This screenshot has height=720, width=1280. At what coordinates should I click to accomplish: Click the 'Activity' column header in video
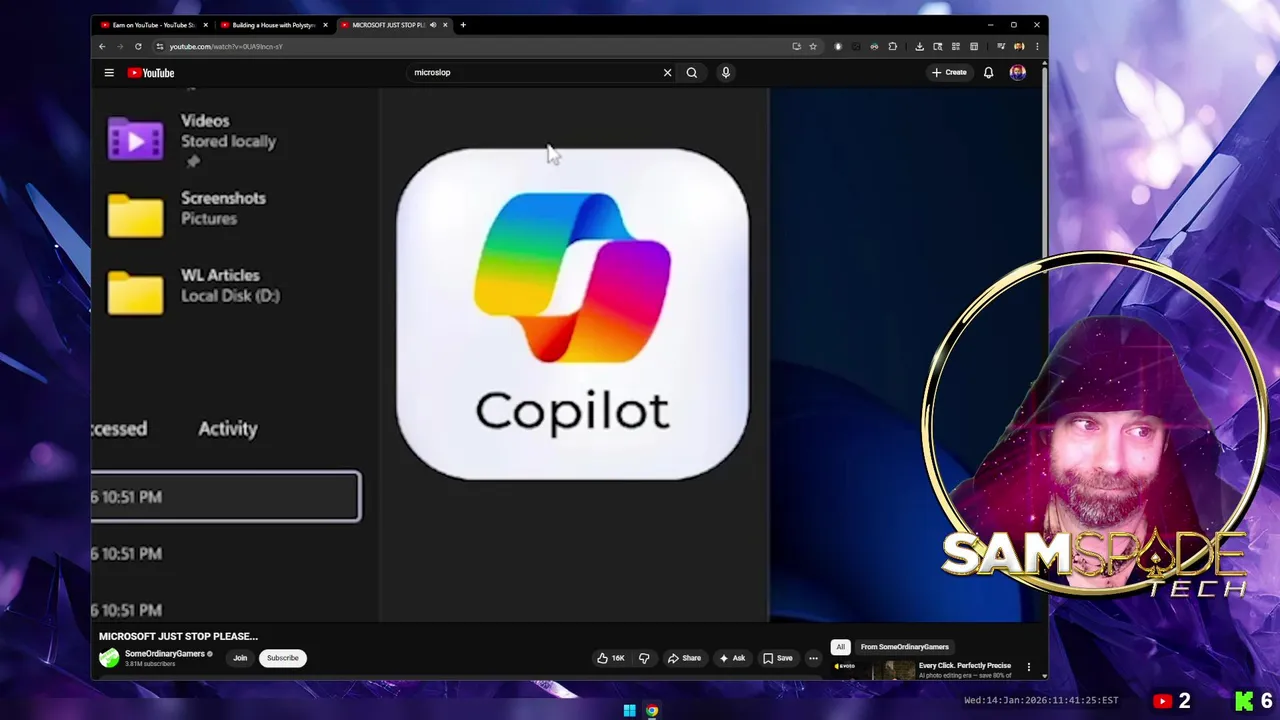tap(228, 428)
